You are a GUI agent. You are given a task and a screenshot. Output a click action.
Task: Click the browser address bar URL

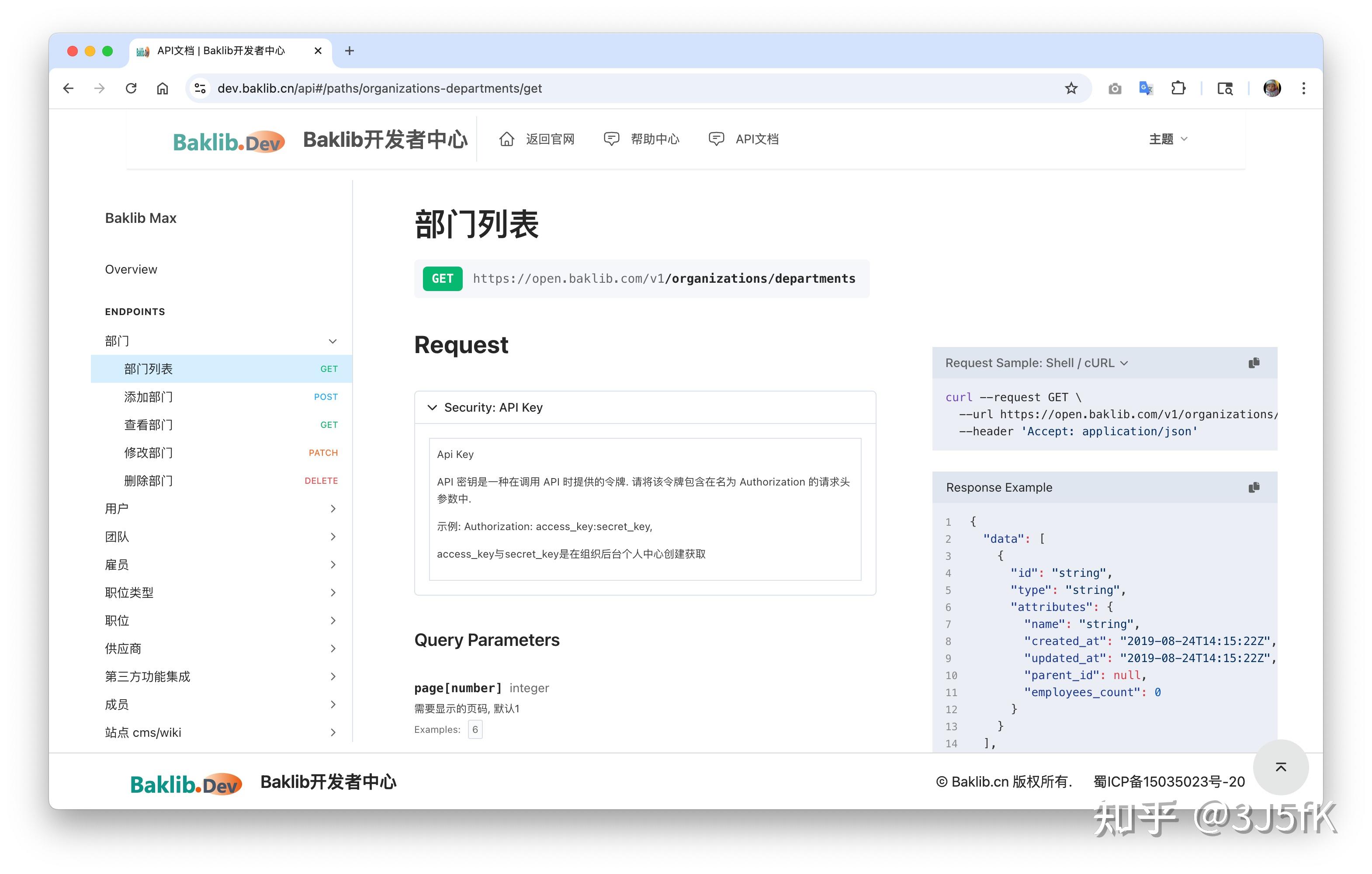coord(379,88)
